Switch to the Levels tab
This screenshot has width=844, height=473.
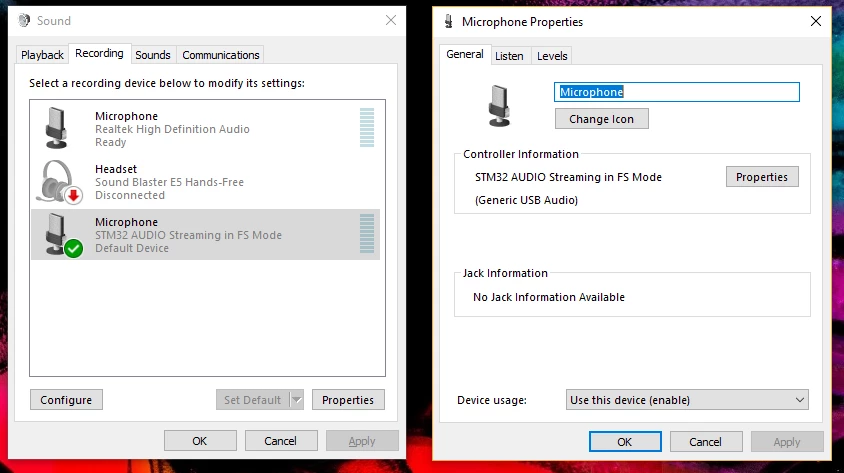tap(552, 56)
